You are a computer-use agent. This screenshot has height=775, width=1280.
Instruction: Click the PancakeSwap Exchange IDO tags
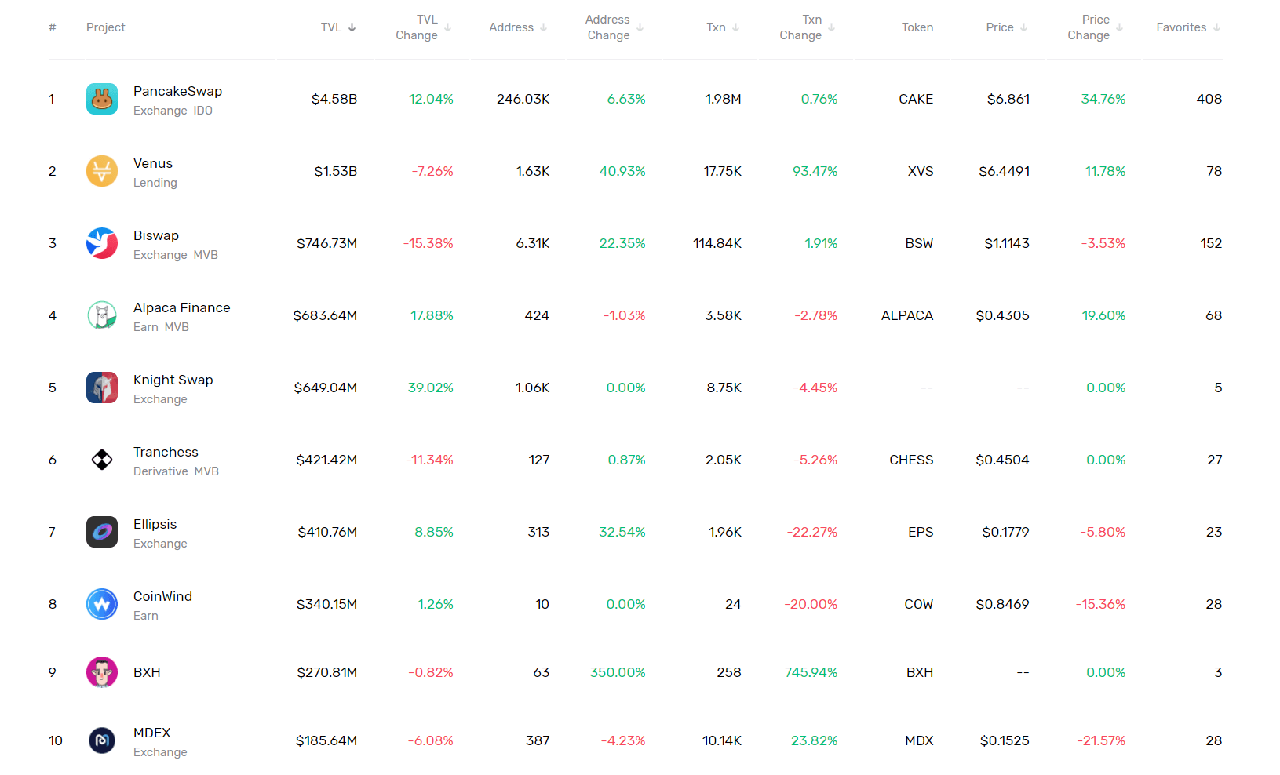click(x=173, y=111)
